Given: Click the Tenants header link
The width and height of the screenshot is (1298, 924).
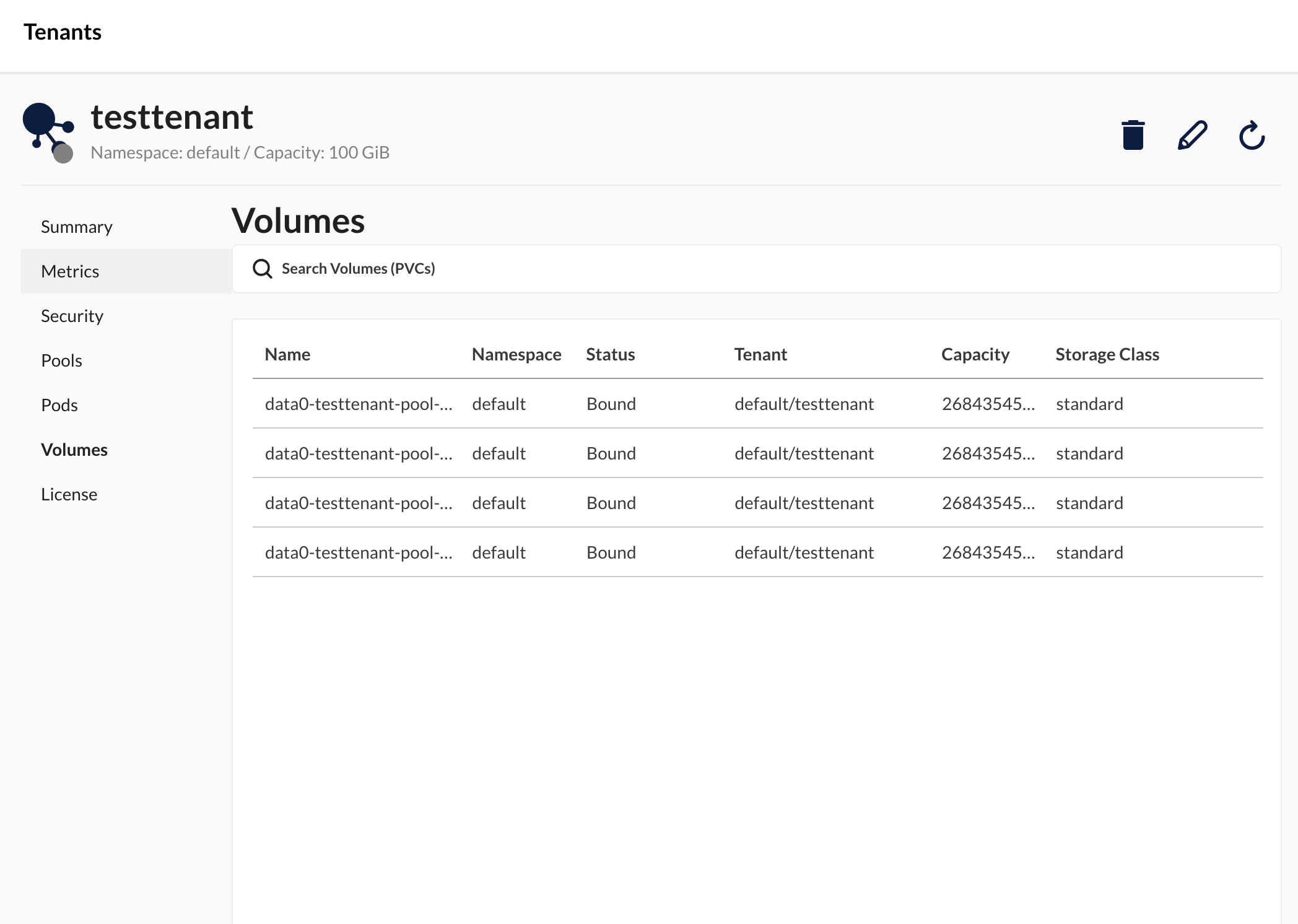Looking at the screenshot, I should click(63, 32).
